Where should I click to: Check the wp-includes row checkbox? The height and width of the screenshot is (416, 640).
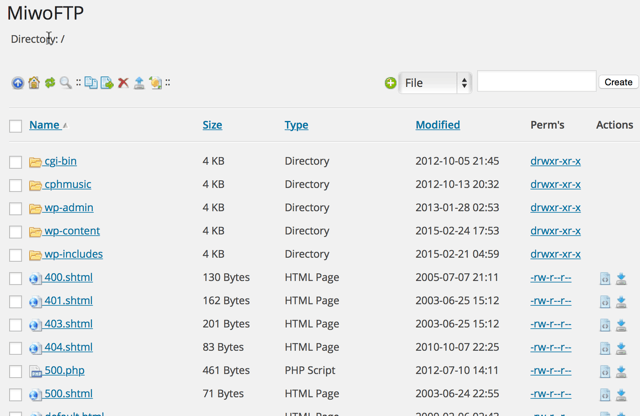(x=16, y=255)
